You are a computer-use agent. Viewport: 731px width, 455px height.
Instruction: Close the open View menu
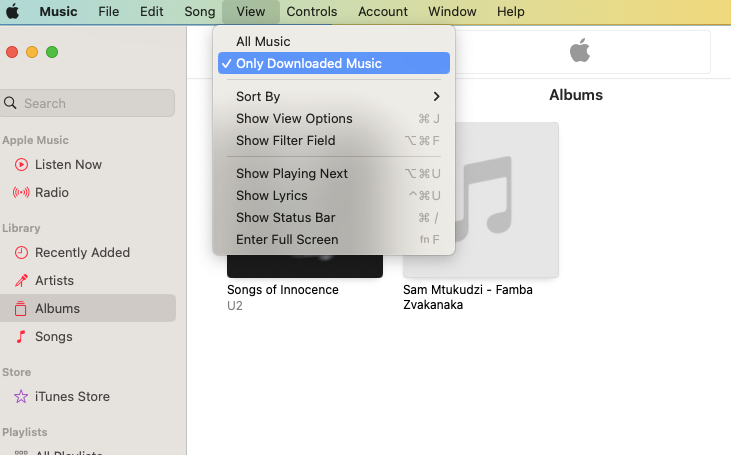point(251,11)
